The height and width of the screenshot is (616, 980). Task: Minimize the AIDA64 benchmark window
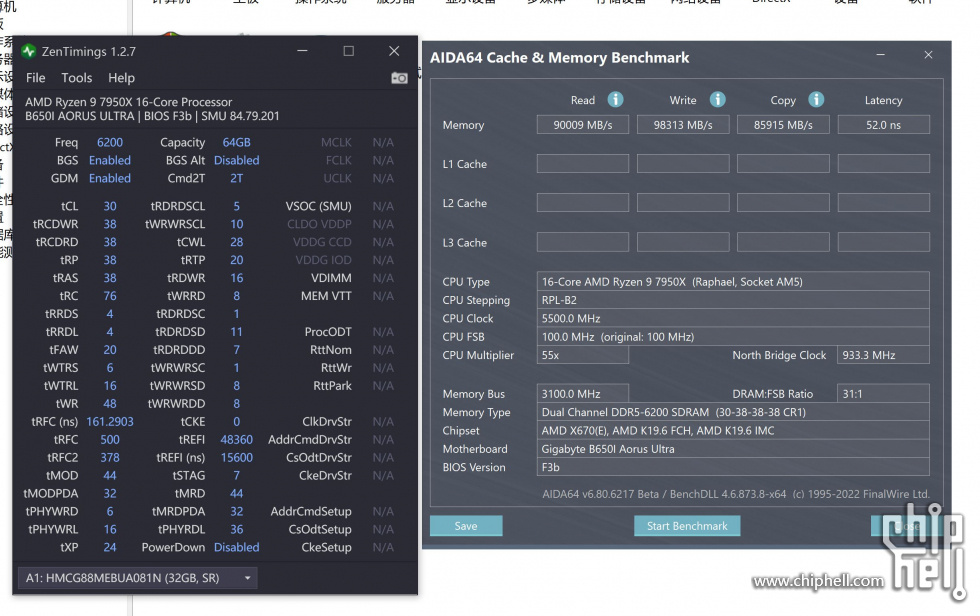tap(880, 56)
